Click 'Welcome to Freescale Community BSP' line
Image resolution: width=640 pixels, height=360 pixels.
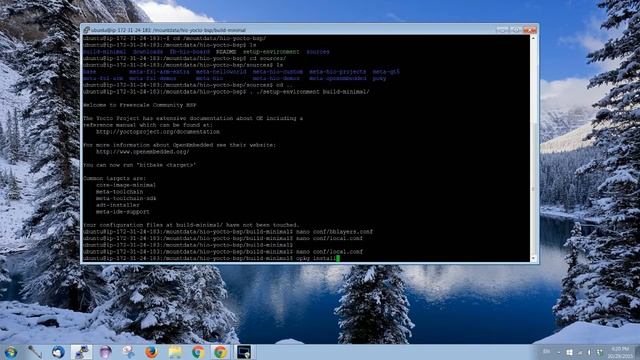140,105
